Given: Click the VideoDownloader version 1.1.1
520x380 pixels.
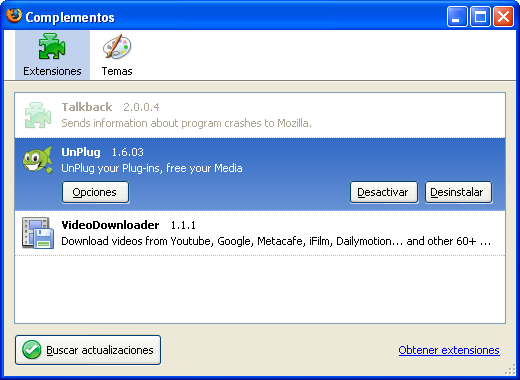Looking at the screenshot, I should point(183,225).
